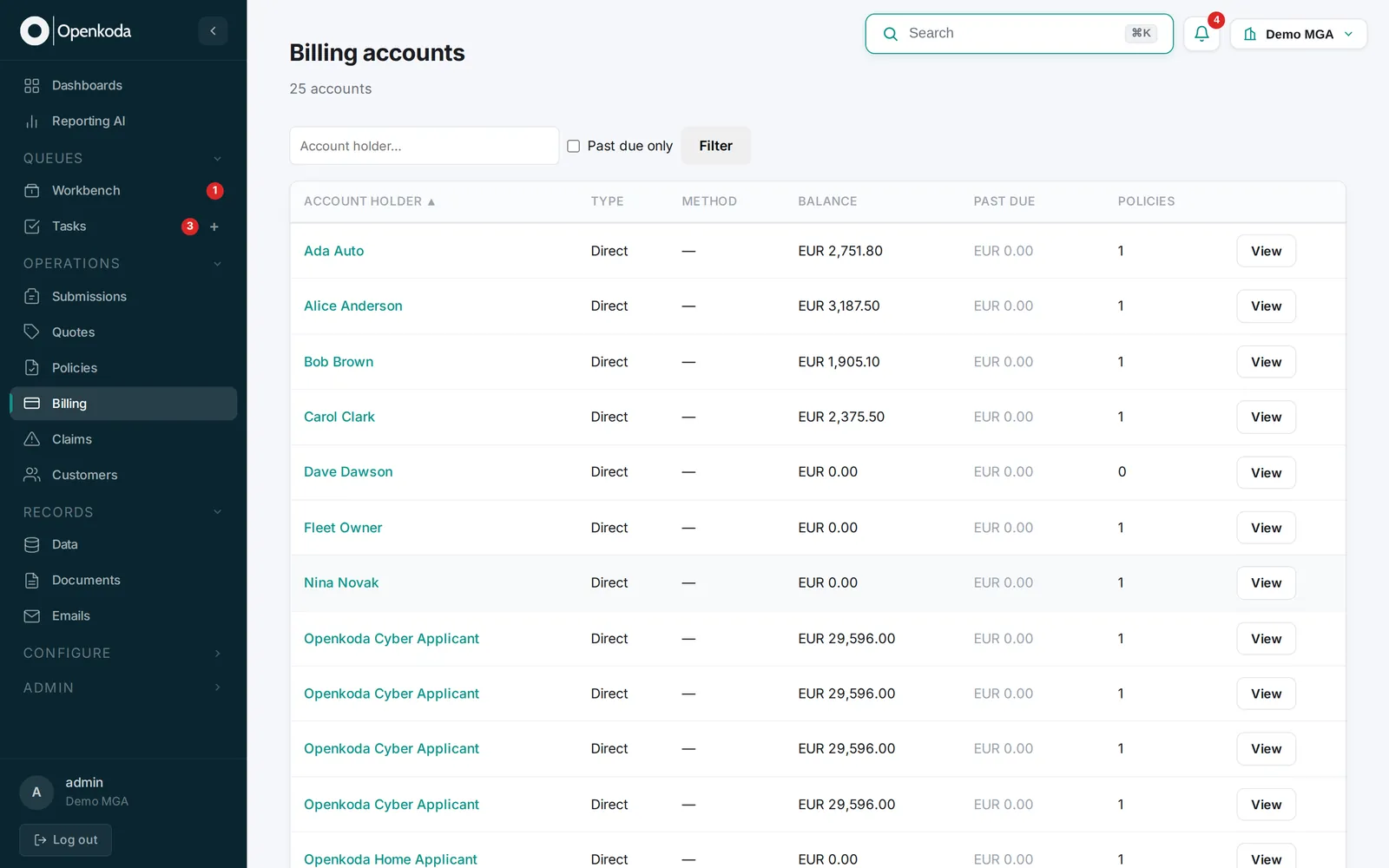
Task: Expand the CONFIGURE section
Action: click(217, 653)
